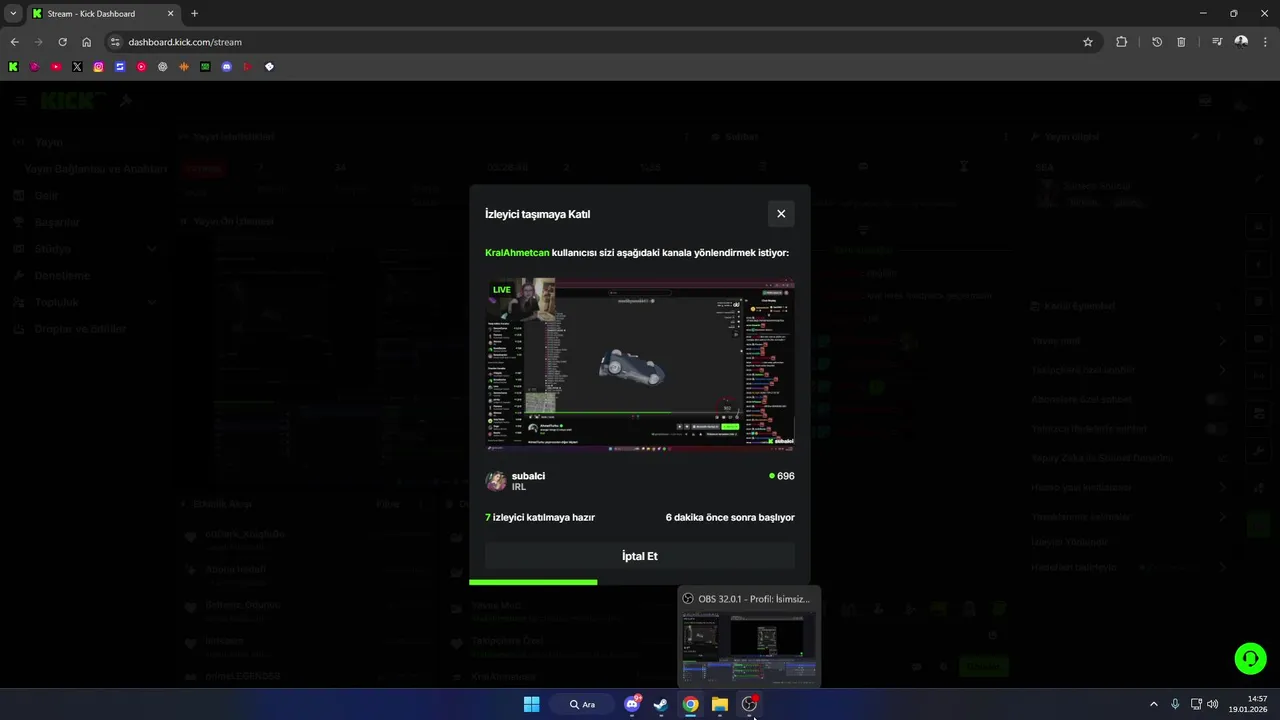Open the YouTube Music bookmark icon
This screenshot has height=720, width=1280.
[x=141, y=67]
